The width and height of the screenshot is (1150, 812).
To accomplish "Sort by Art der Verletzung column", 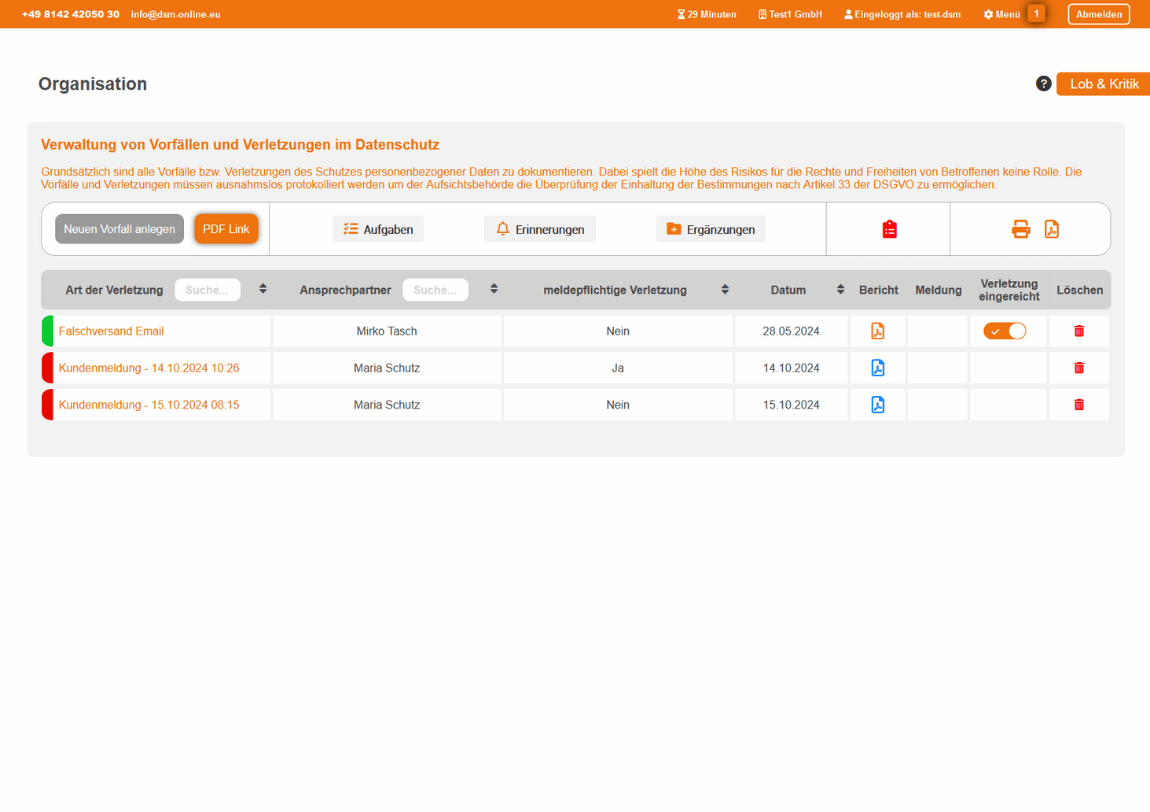I will coord(263,289).
